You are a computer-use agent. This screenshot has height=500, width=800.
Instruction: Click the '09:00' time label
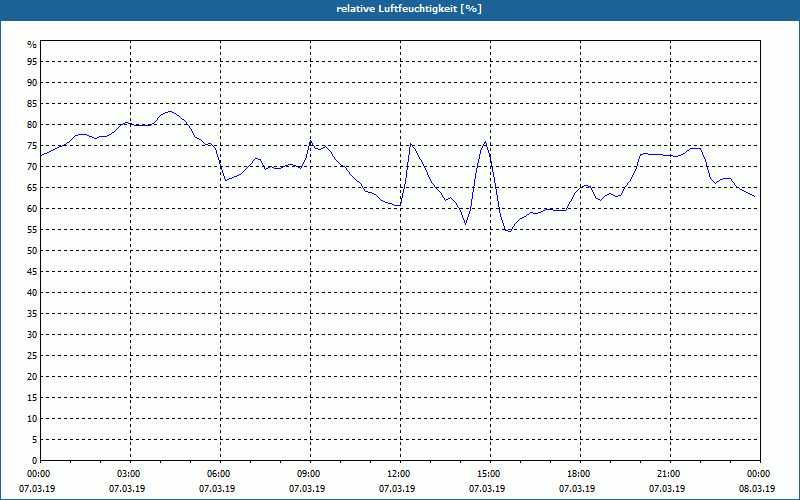[x=310, y=474]
